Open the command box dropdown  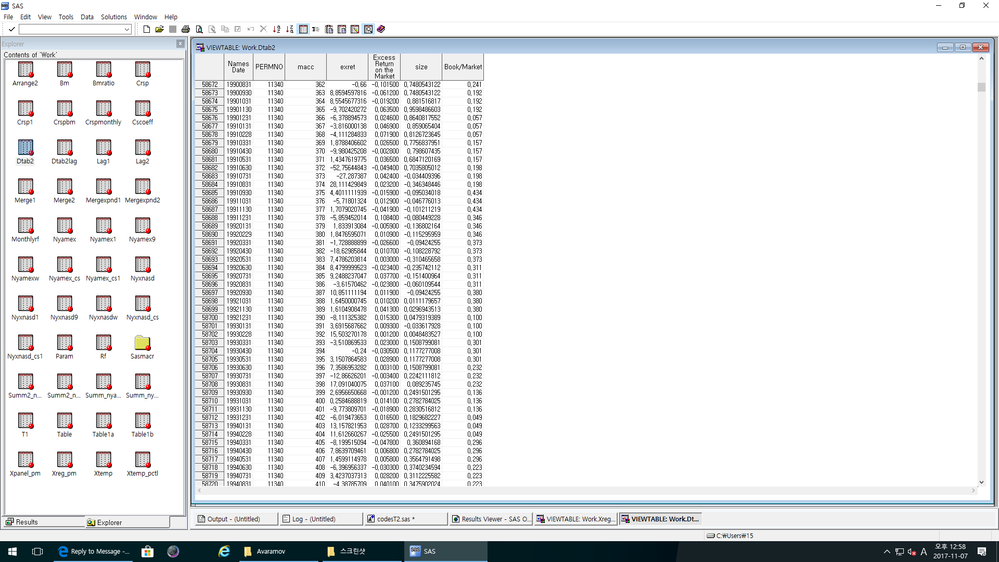pyautogui.click(x=127, y=29)
